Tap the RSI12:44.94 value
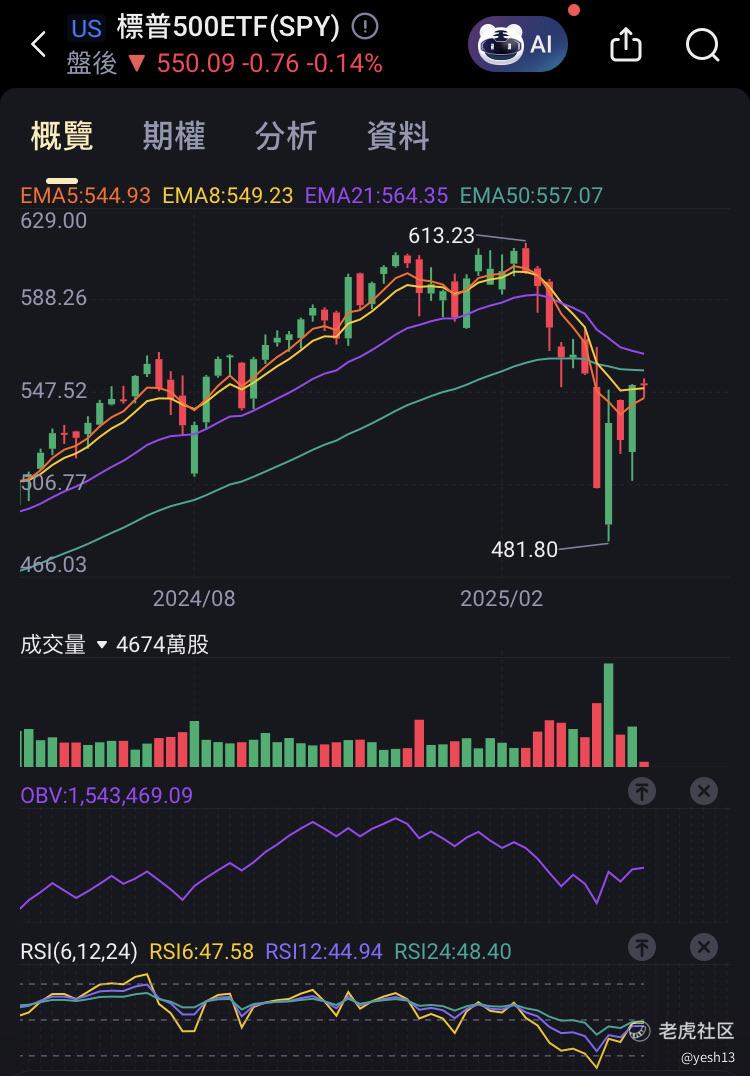 pyautogui.click(x=323, y=951)
